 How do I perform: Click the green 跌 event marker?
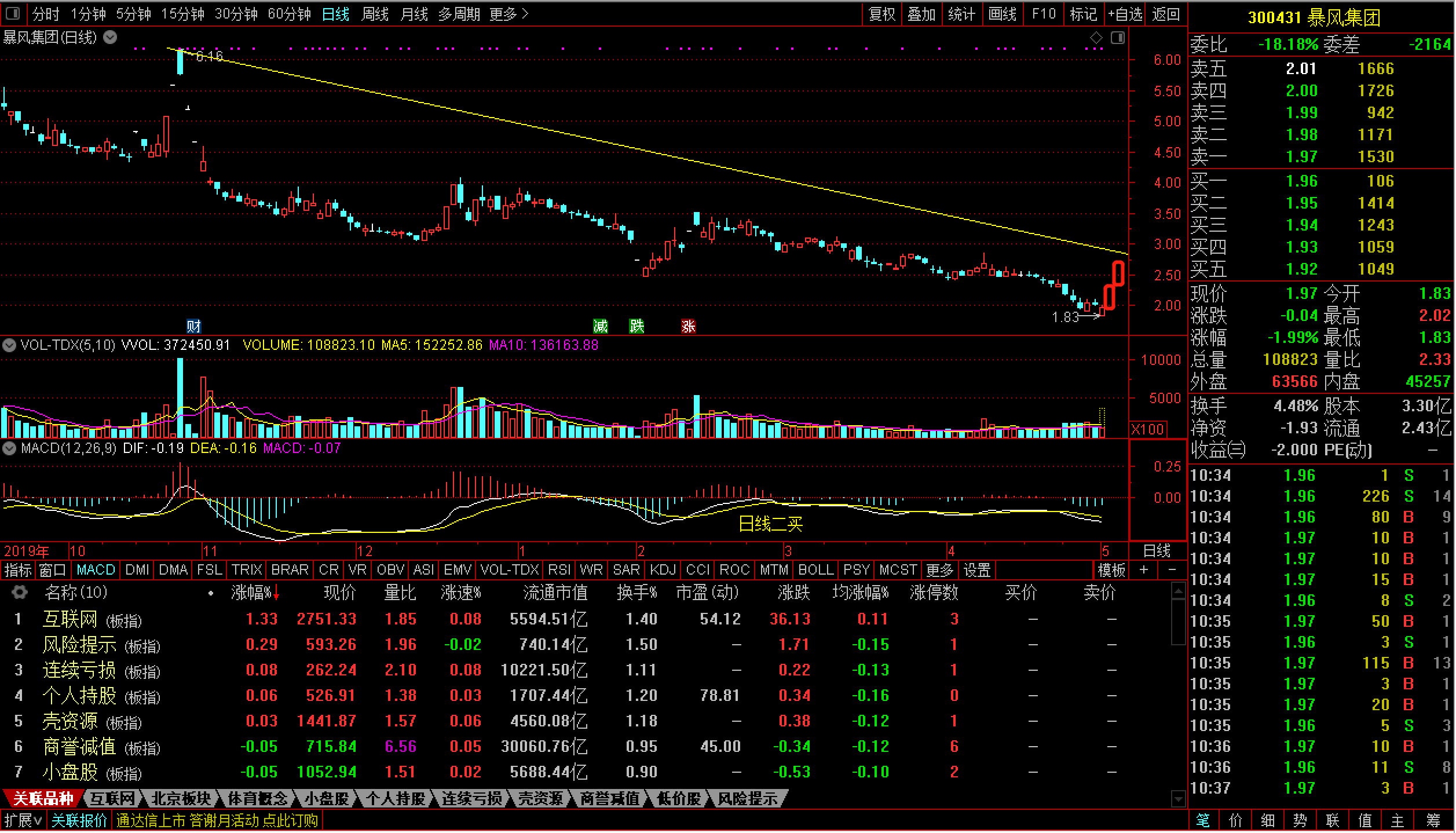click(636, 326)
